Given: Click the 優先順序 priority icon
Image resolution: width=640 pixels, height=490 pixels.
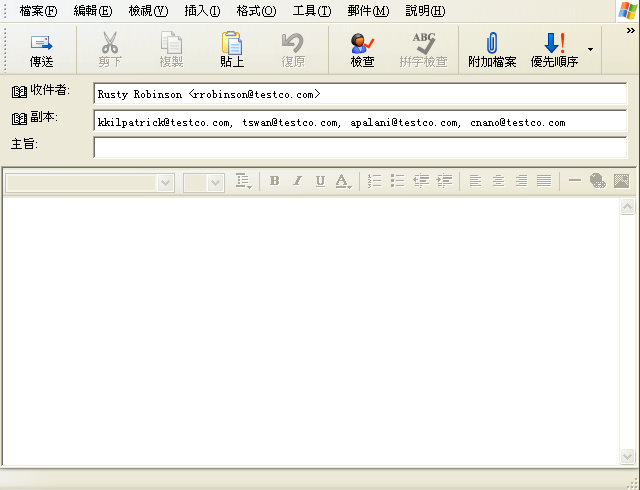Looking at the screenshot, I should click(554, 43).
